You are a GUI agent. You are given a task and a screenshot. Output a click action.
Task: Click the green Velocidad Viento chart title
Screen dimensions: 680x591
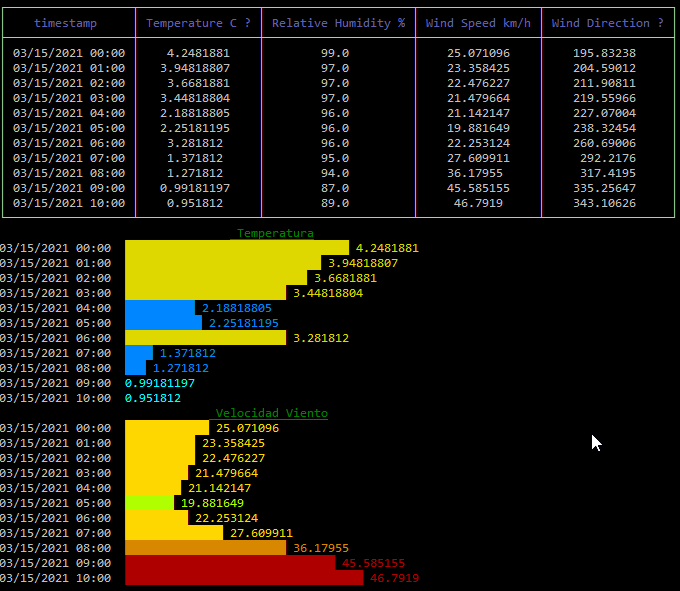[x=271, y=413]
